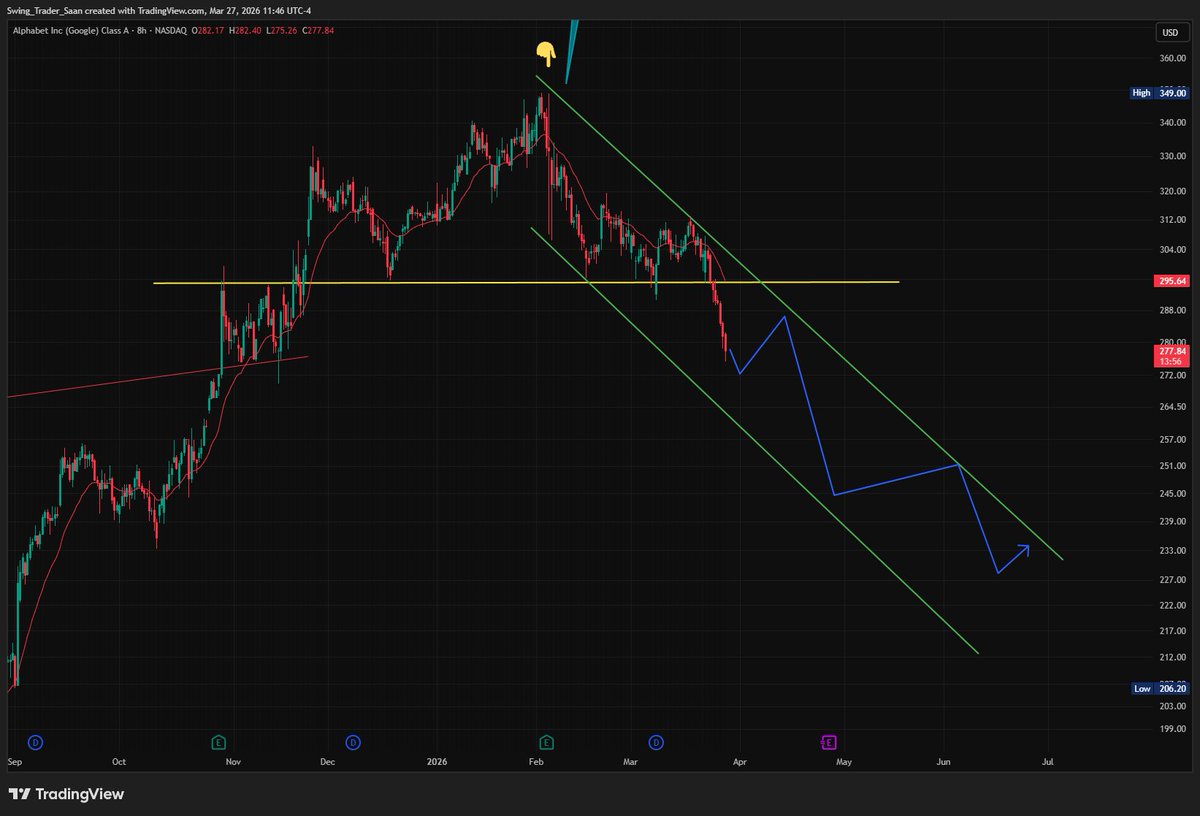Click the TradingView logo
The height and width of the screenshot is (816, 1200).
(x=66, y=794)
